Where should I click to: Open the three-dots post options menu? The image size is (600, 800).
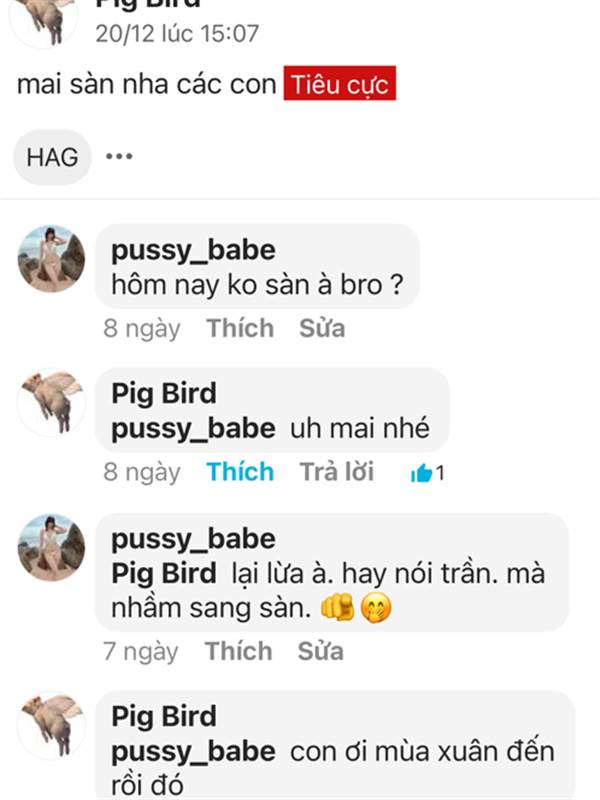(119, 156)
